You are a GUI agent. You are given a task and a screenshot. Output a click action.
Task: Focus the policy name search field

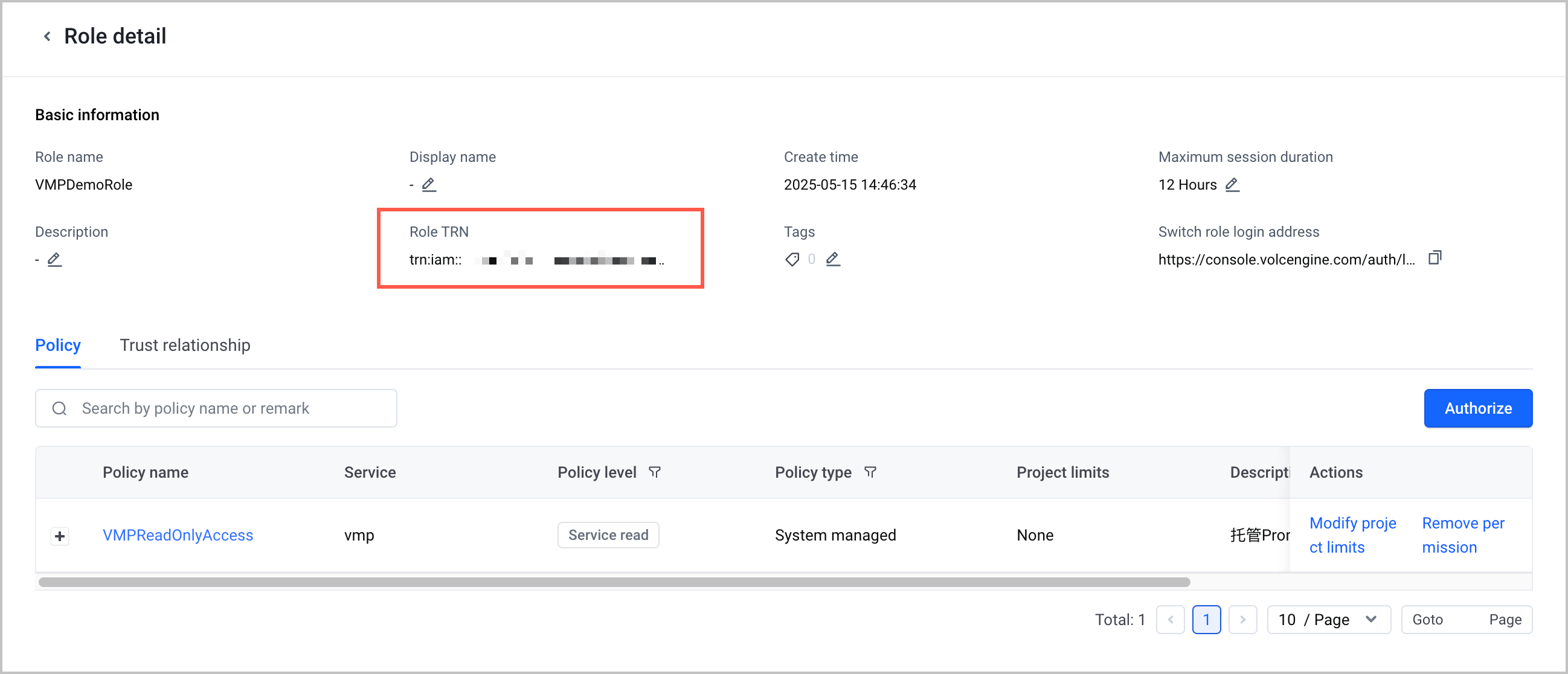point(216,408)
